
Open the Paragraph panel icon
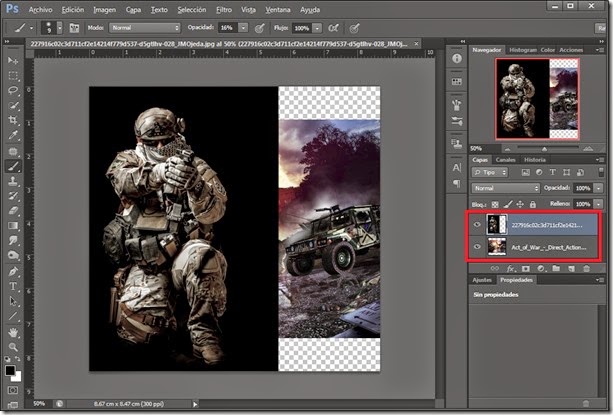pos(457,183)
